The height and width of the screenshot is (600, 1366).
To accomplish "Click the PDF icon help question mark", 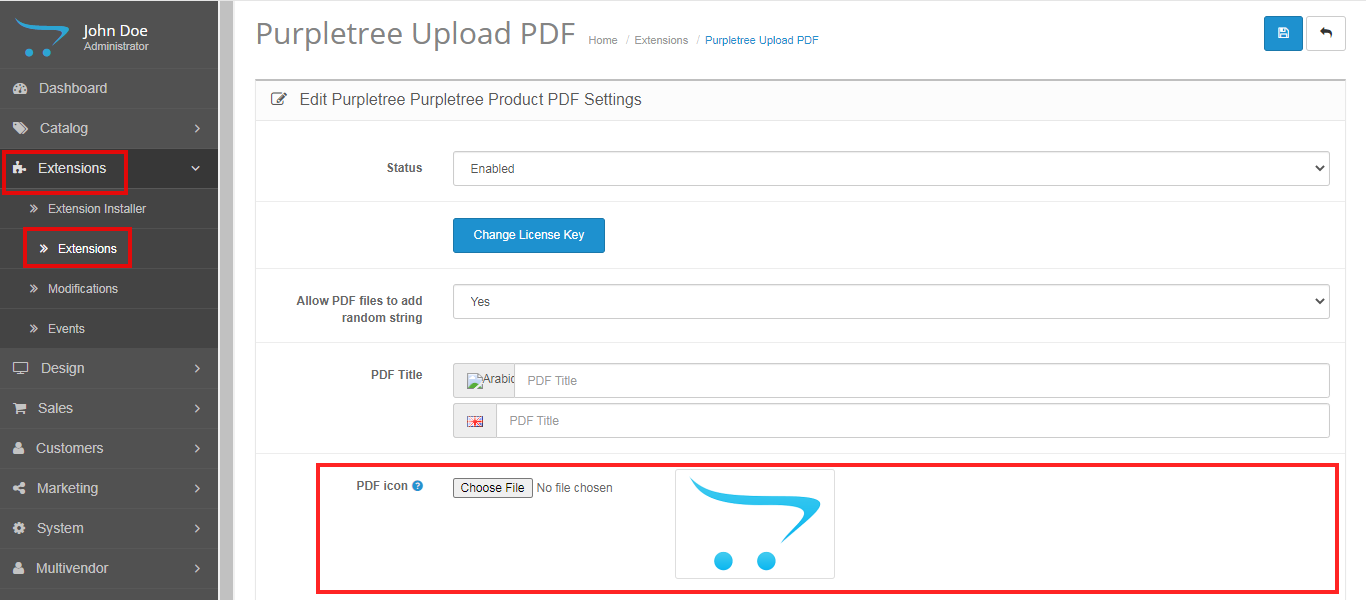I will [x=418, y=486].
